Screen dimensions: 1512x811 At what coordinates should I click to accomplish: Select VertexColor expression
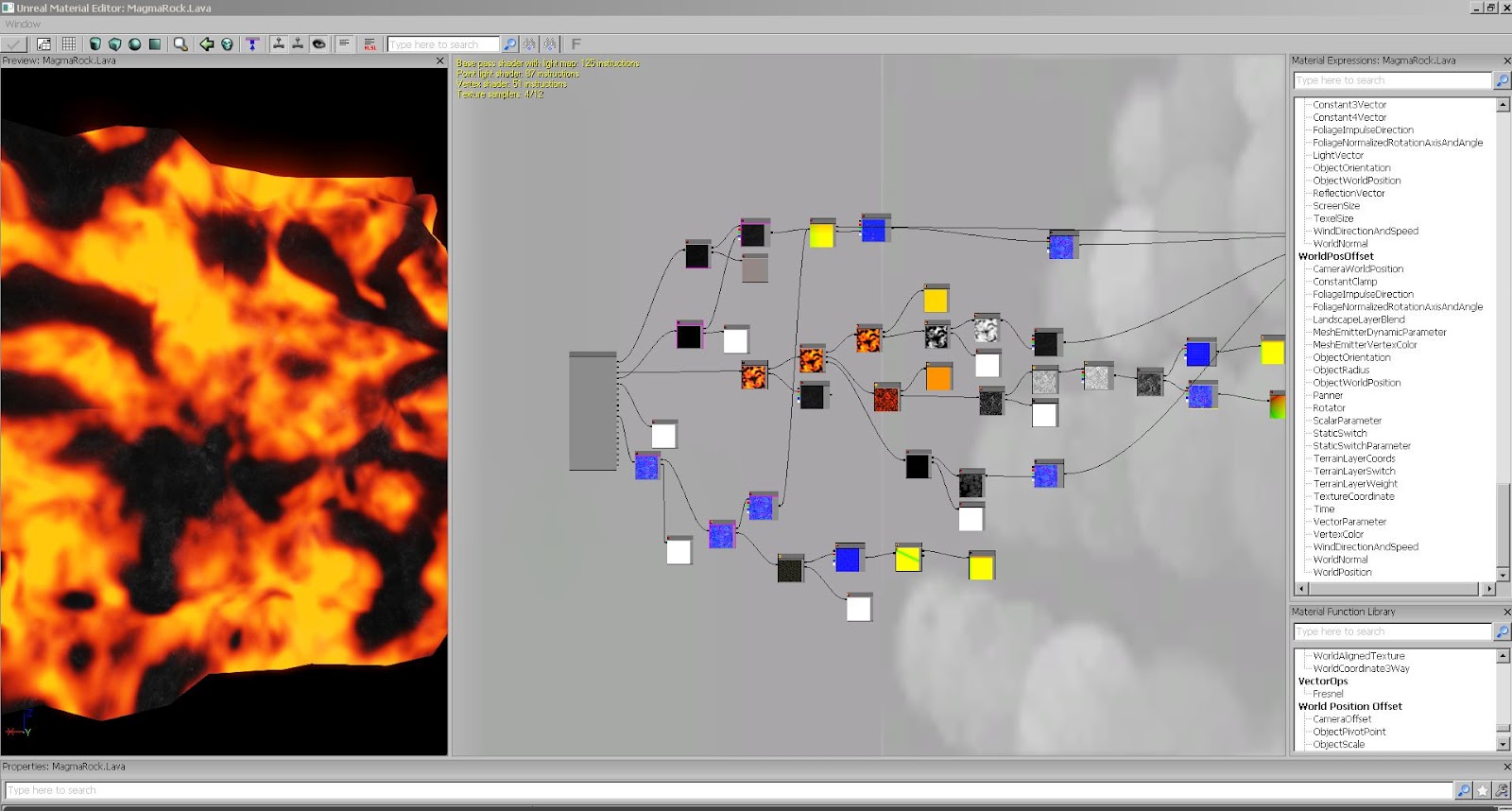click(1339, 534)
